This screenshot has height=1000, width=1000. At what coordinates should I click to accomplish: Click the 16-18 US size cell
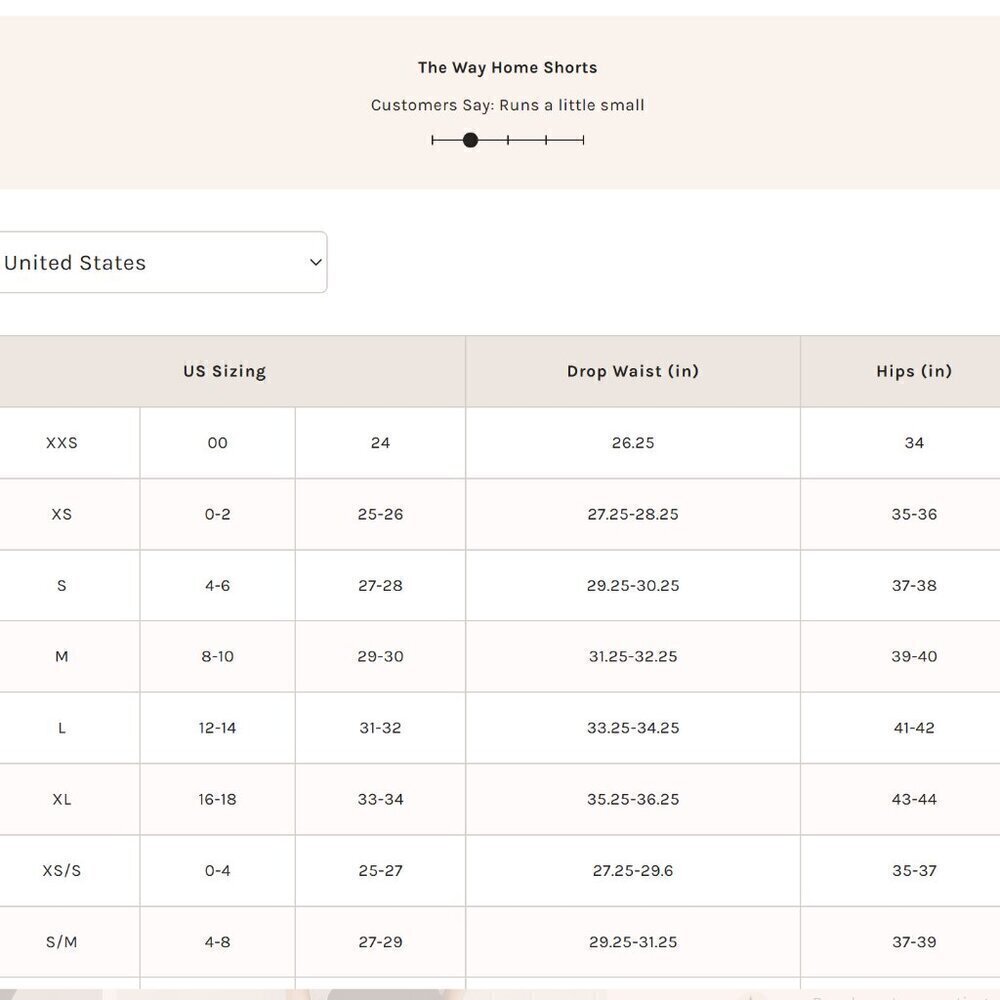click(217, 799)
